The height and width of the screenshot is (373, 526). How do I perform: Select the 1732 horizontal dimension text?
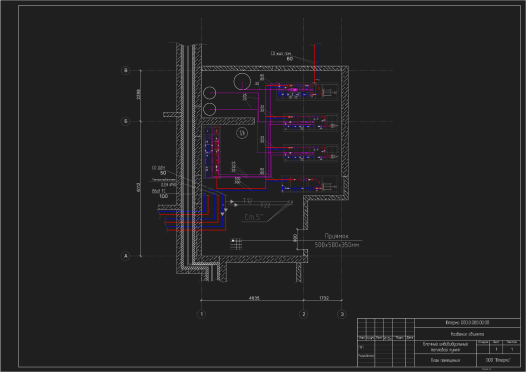[x=324, y=298]
